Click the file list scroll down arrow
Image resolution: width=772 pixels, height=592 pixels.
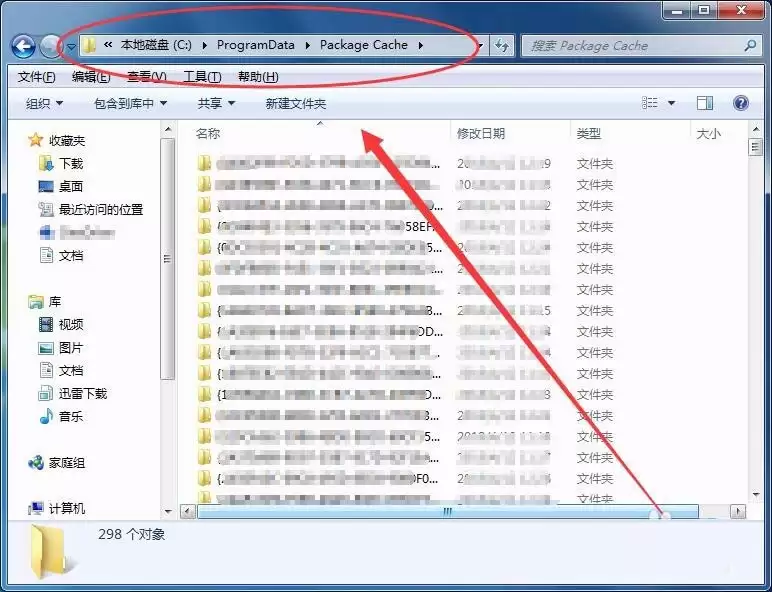pyautogui.click(x=755, y=494)
